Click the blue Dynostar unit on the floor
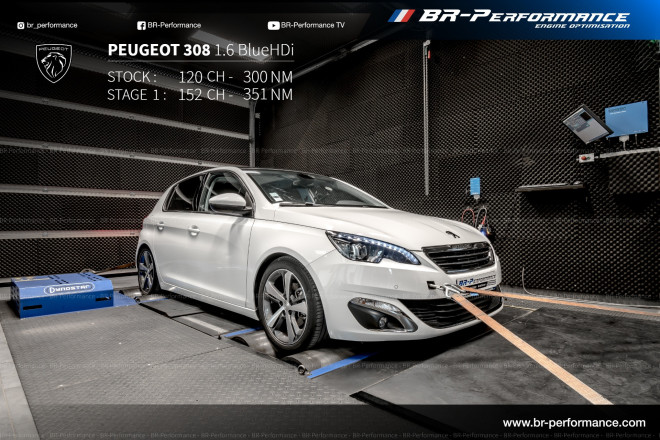 pyautogui.click(x=62, y=293)
